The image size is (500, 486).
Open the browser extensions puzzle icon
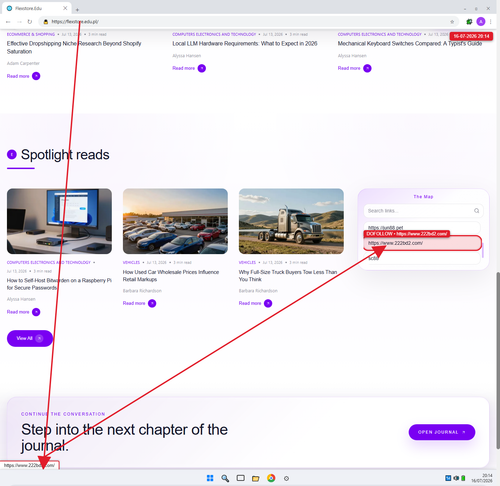[469, 22]
